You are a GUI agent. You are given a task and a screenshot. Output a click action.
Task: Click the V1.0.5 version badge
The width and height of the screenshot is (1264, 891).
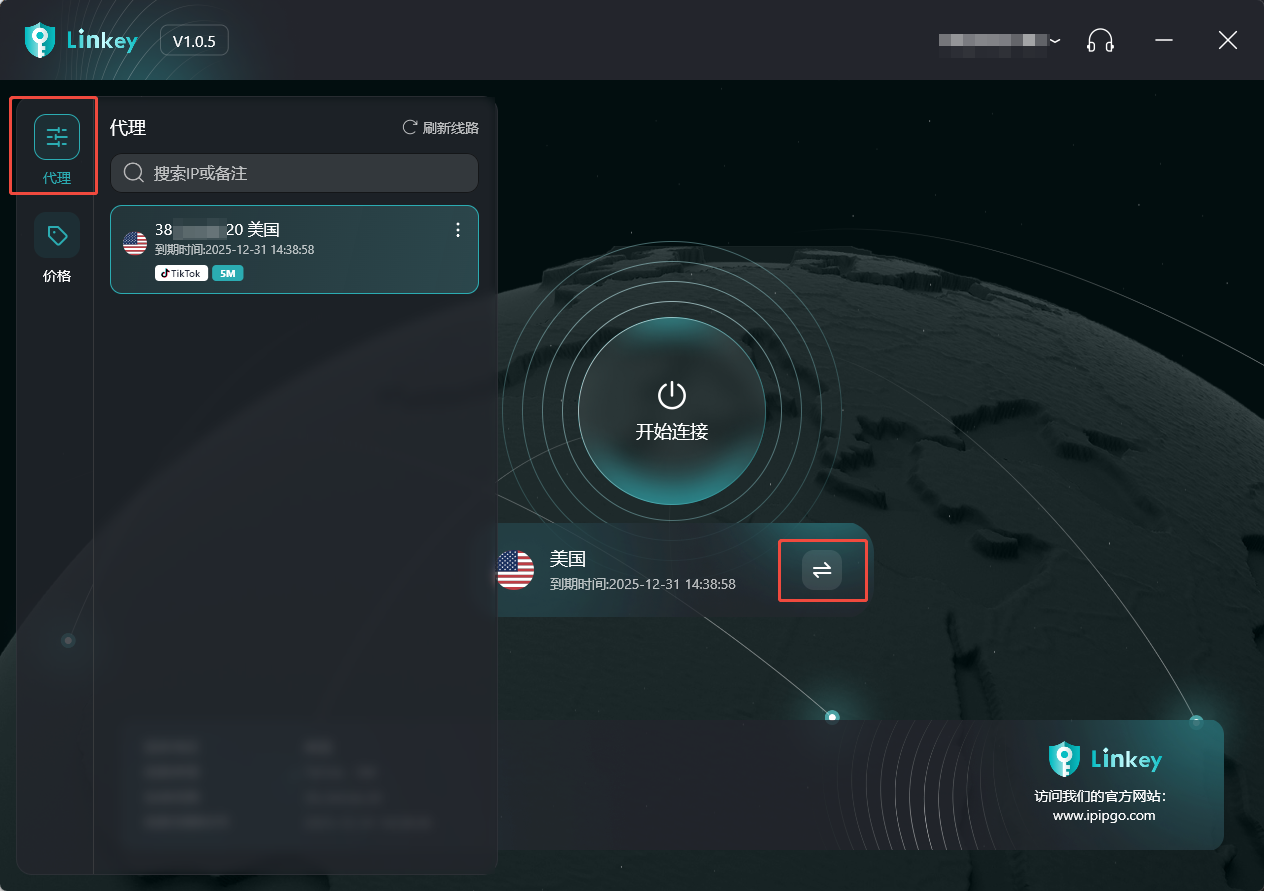(x=194, y=41)
